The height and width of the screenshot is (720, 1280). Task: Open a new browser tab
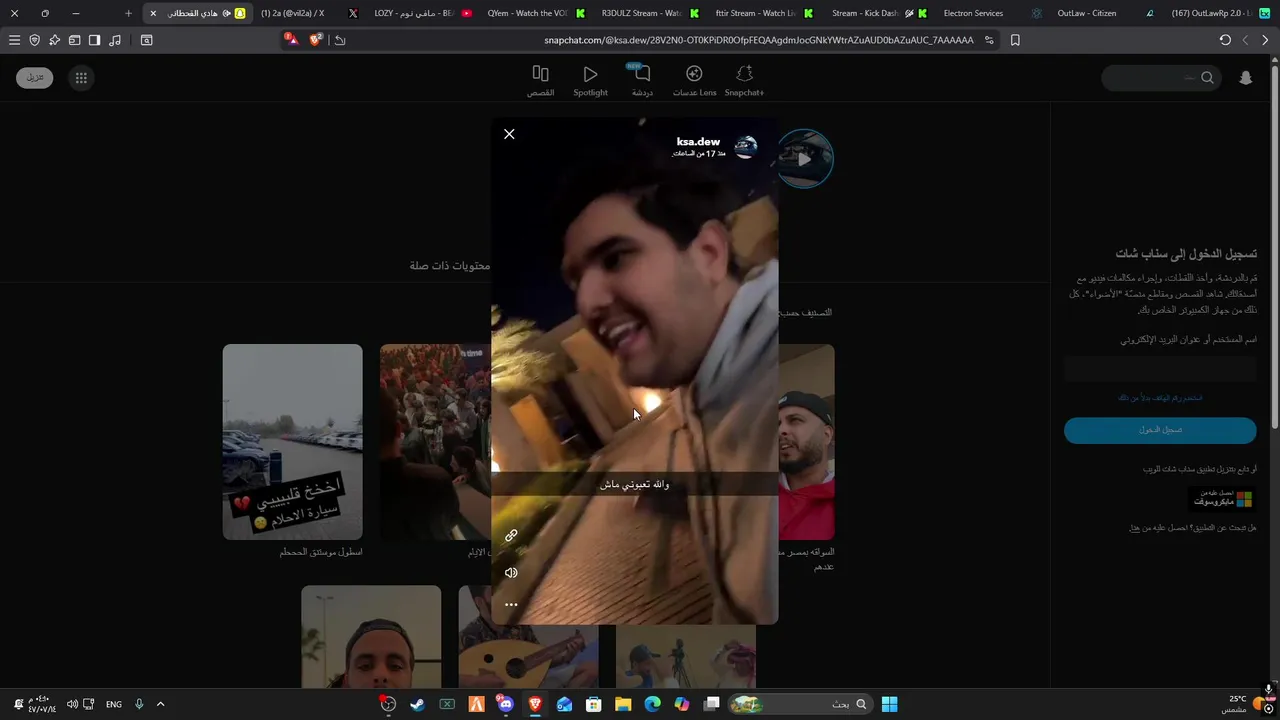(128, 13)
